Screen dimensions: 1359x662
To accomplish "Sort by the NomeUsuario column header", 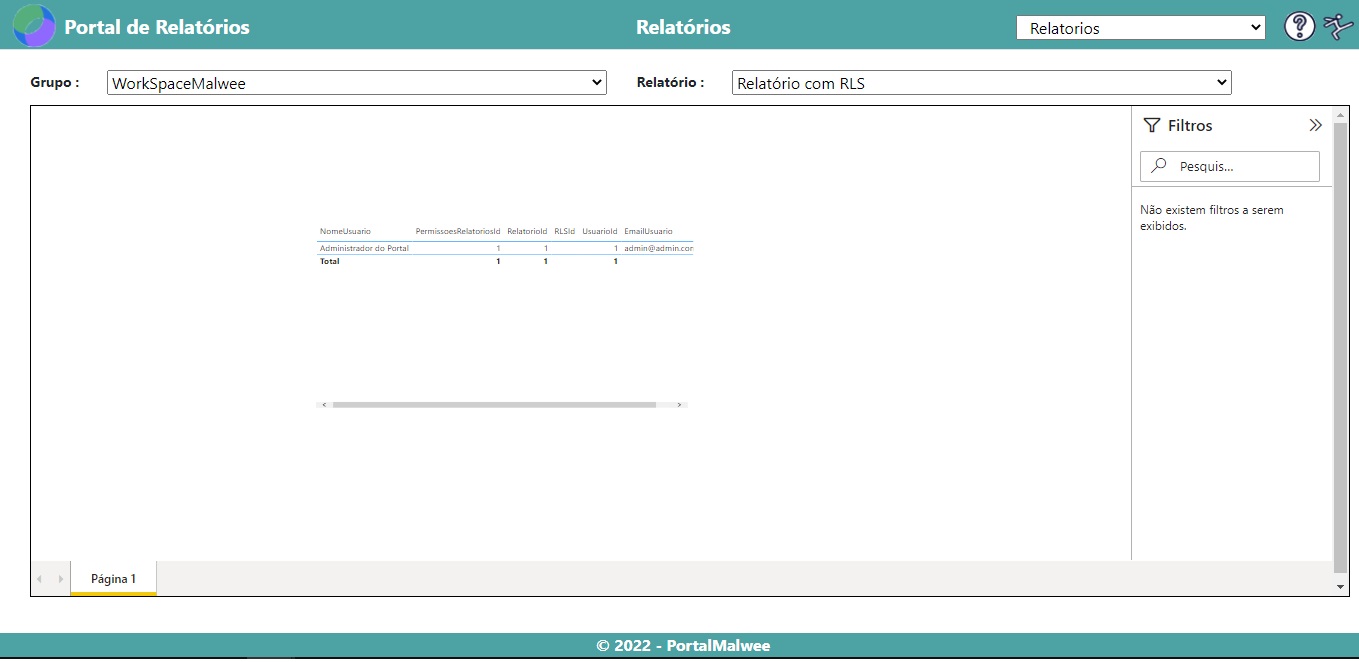I will pos(345,231).
